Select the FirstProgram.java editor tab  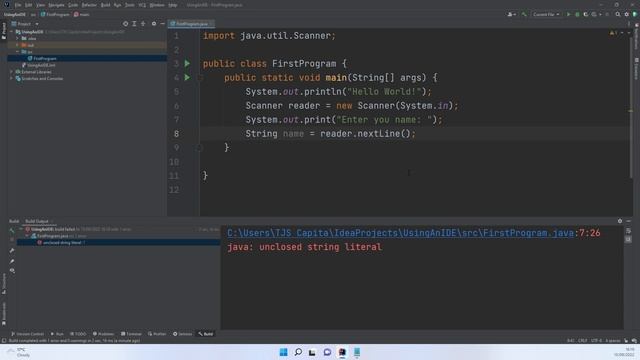tap(191, 24)
